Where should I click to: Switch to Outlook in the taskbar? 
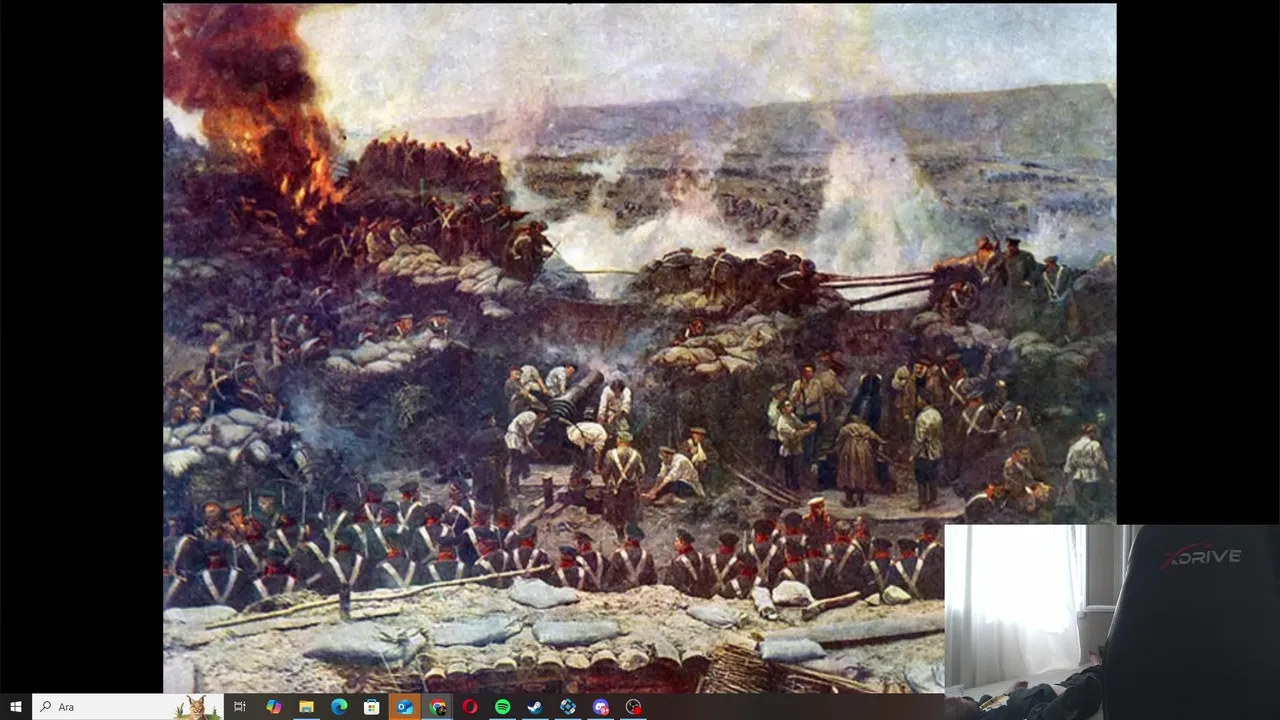tap(404, 707)
